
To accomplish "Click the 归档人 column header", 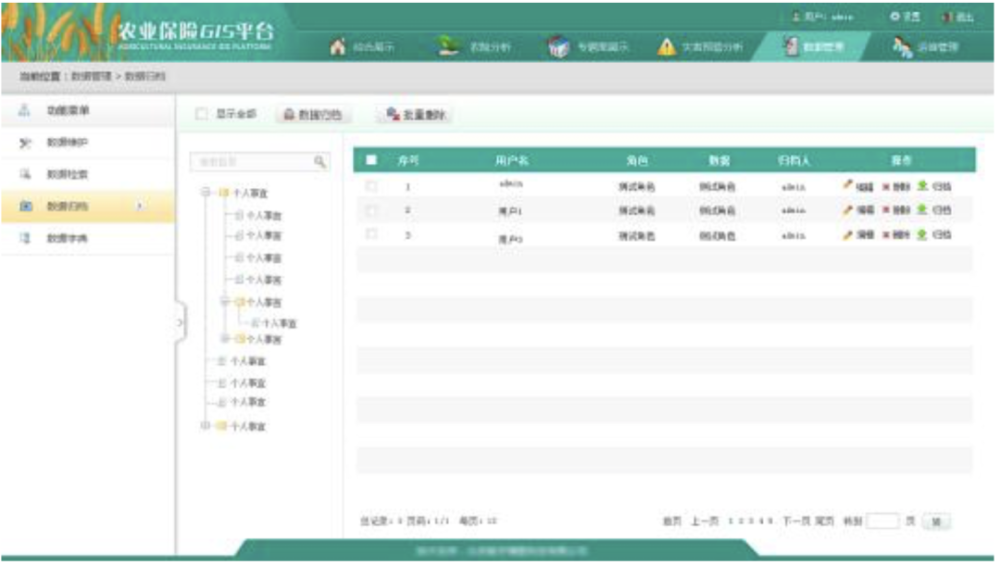I will (793, 160).
